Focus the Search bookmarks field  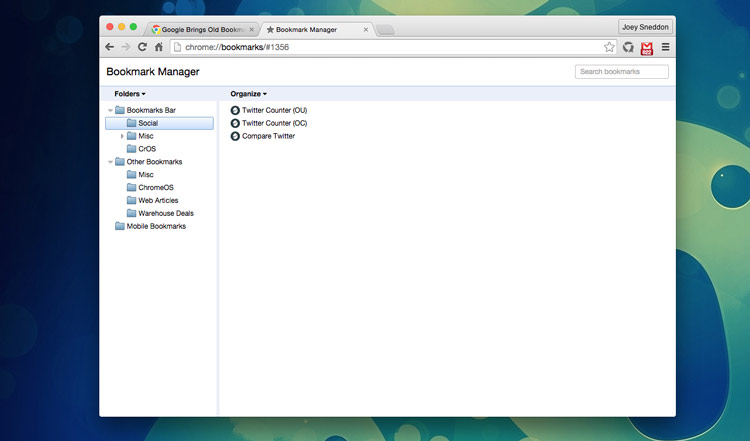point(621,72)
